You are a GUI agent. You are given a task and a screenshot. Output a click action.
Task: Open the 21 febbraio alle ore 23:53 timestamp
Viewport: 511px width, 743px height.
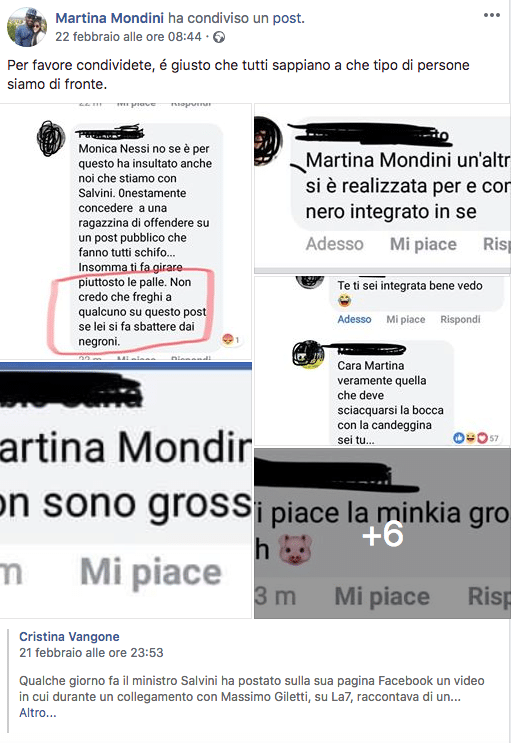click(x=91, y=652)
